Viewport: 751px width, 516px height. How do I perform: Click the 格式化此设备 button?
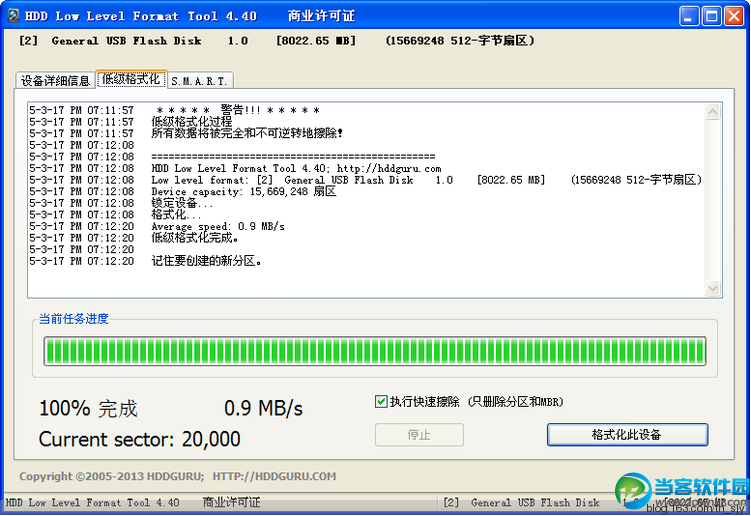tap(627, 435)
